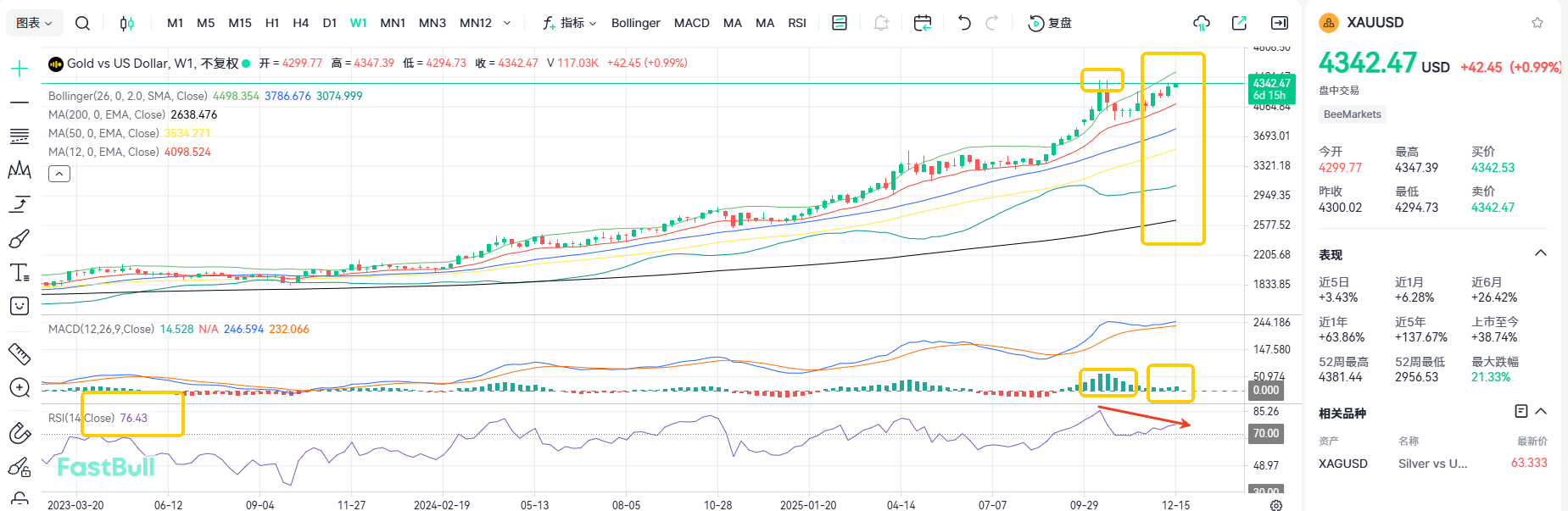Viewport: 1568px width, 511px height.
Task: Switch to H1 timeframe
Action: click(x=272, y=23)
